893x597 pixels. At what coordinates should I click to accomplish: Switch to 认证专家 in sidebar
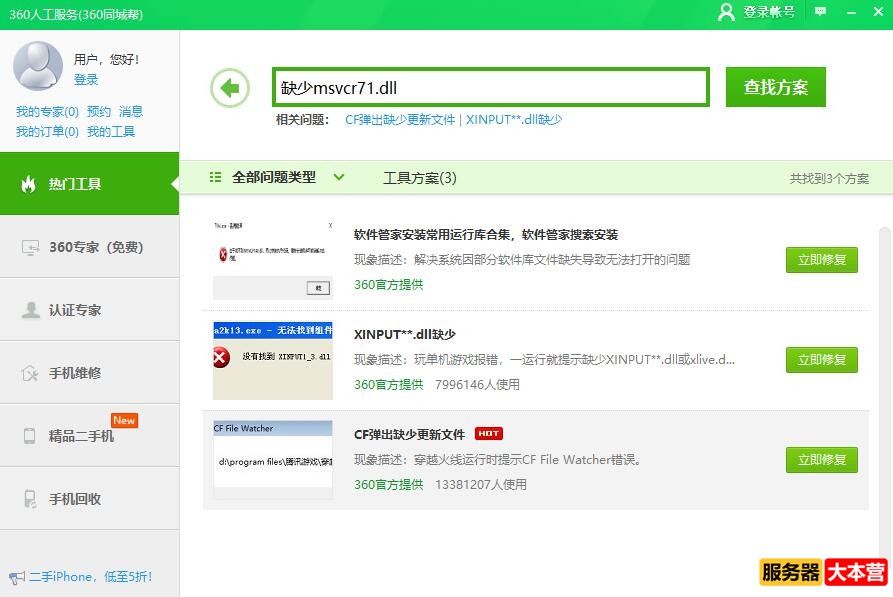pyautogui.click(x=89, y=310)
